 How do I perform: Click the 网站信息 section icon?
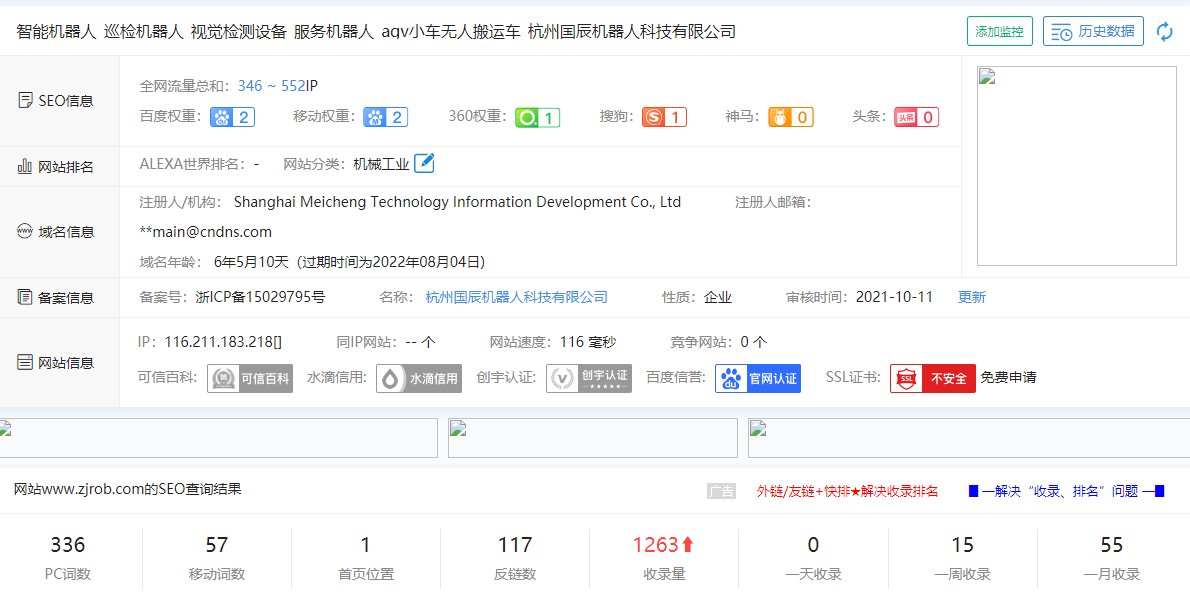click(24, 362)
